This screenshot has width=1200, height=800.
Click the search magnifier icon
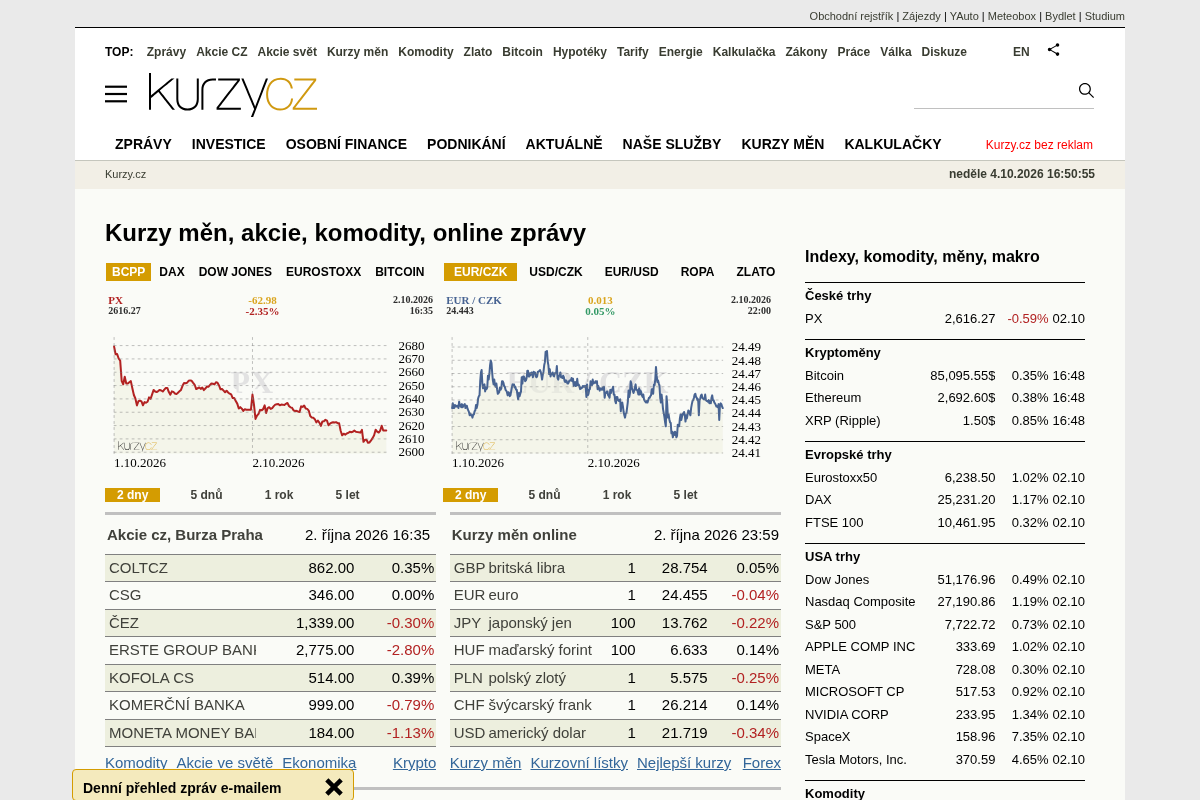(x=1086, y=91)
